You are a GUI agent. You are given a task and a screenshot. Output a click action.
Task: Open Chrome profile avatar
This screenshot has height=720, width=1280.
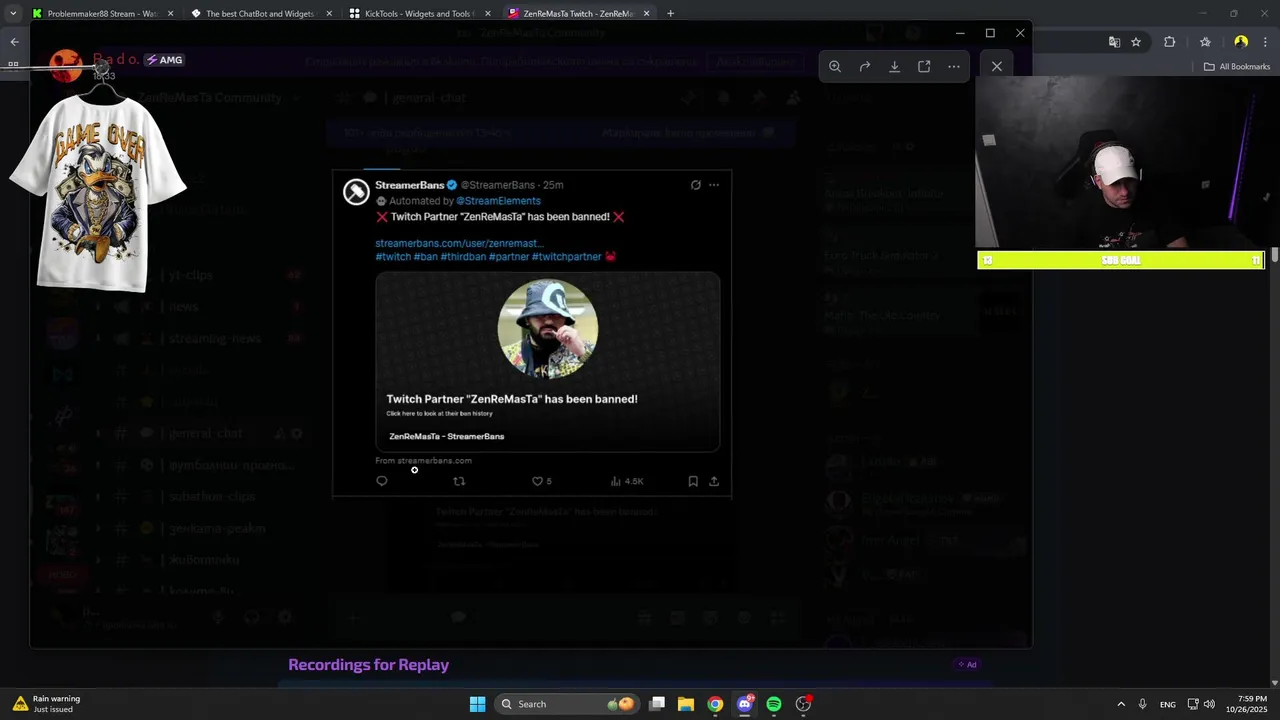click(x=1241, y=42)
